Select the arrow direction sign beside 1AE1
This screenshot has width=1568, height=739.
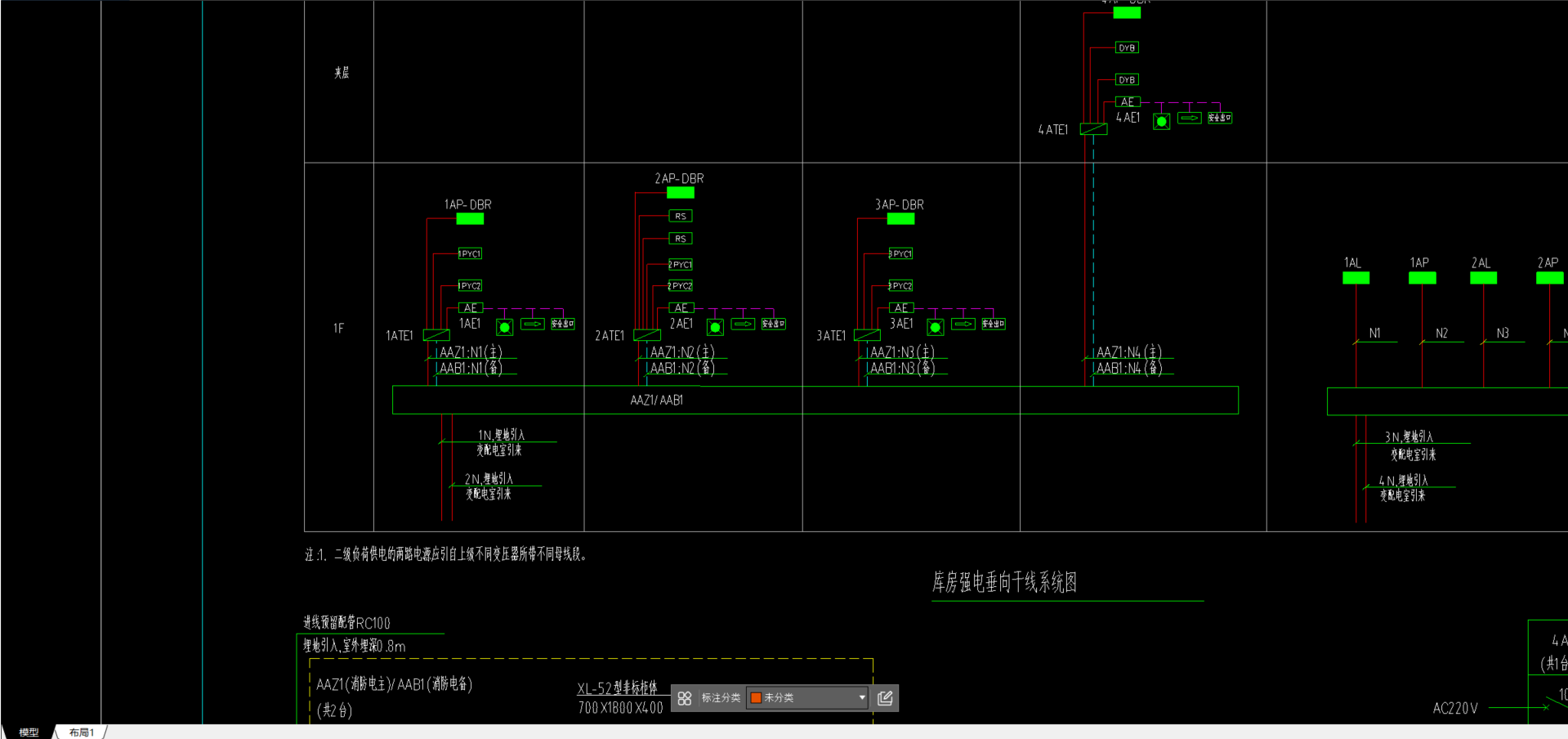tap(533, 325)
